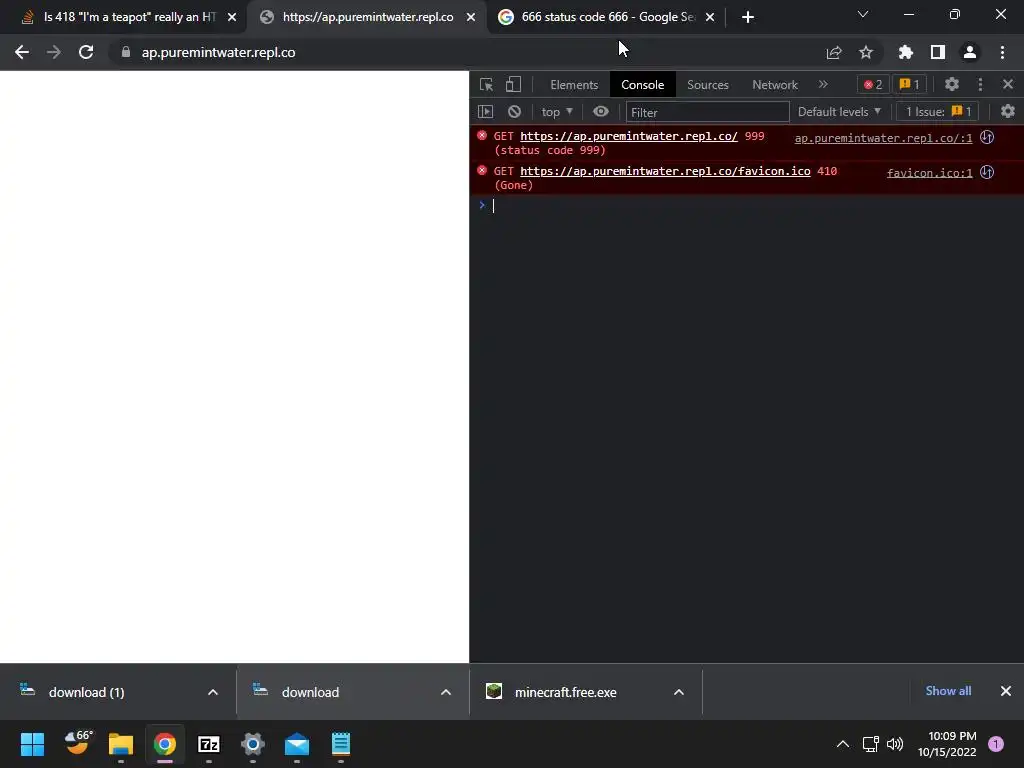Reload the current page

point(86,52)
